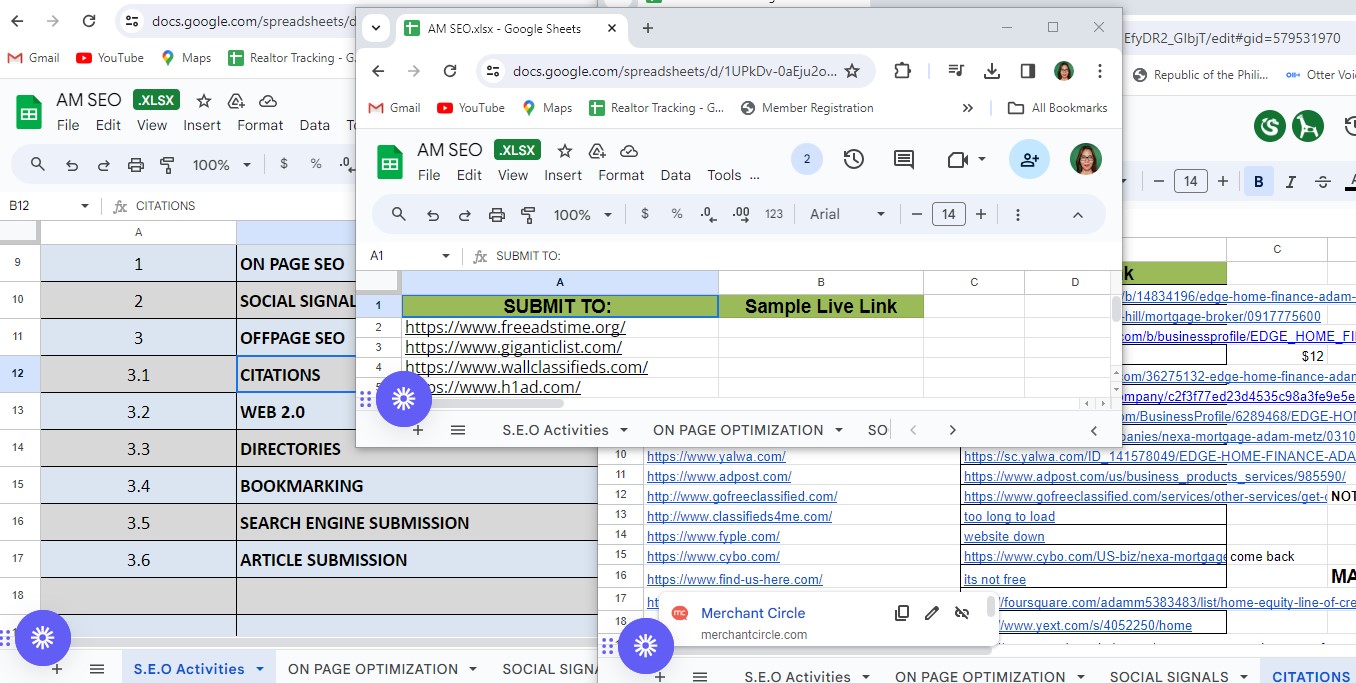The image size is (1356, 683).
Task: Edit the Merchant Circle link
Action: [932, 613]
